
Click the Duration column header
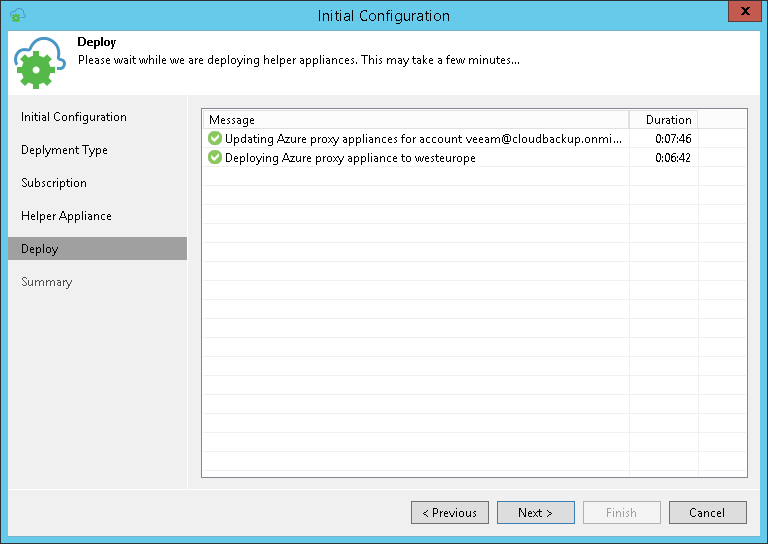click(668, 120)
